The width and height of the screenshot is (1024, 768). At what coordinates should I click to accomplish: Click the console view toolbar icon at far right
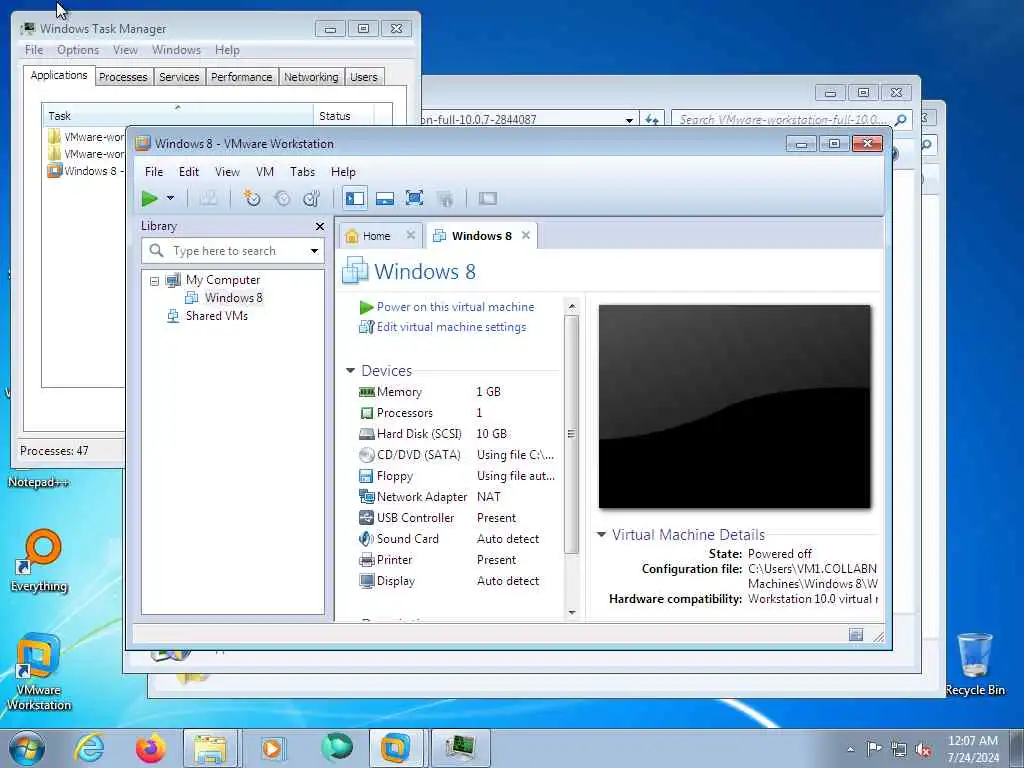488,198
